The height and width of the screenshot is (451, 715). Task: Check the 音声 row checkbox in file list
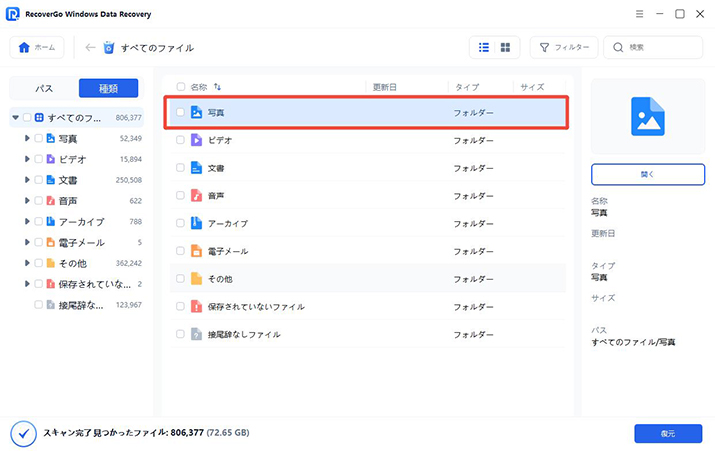[180, 196]
